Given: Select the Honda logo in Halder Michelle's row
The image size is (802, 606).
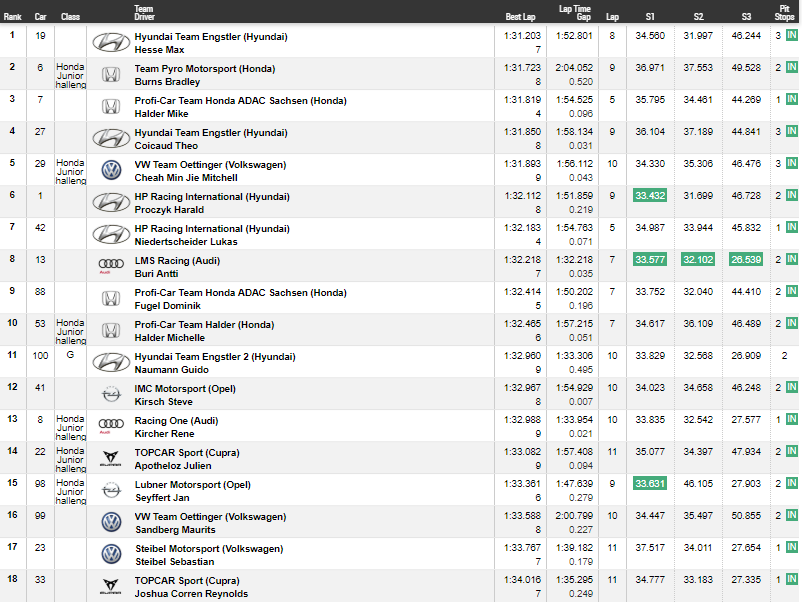Looking at the screenshot, I should coord(111,330).
